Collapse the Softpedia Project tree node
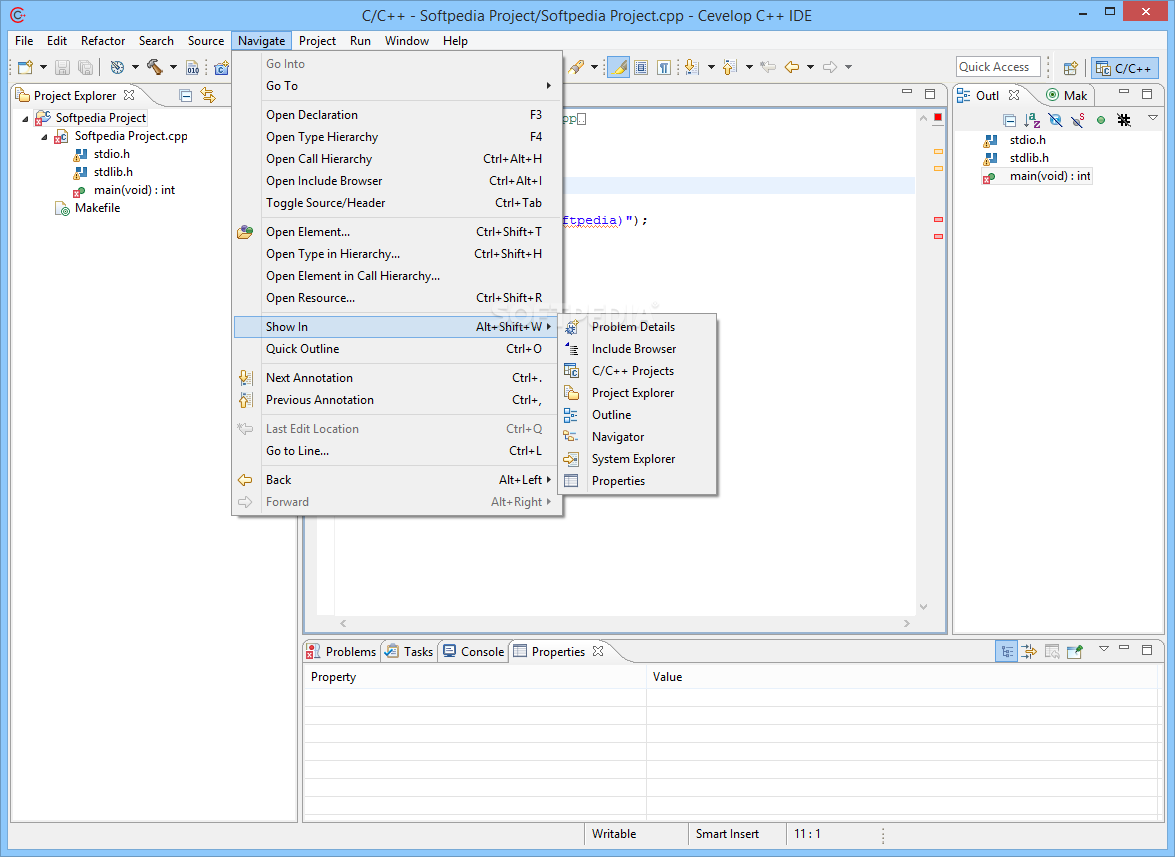Screen dimensions: 1175x857 [x=25, y=118]
